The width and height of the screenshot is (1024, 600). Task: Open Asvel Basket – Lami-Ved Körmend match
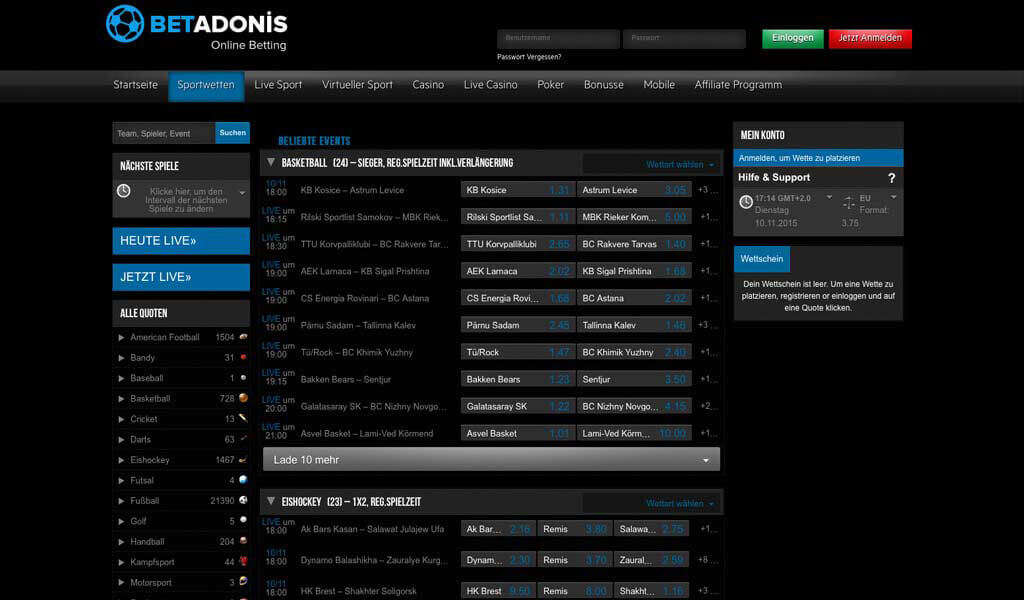pos(367,434)
